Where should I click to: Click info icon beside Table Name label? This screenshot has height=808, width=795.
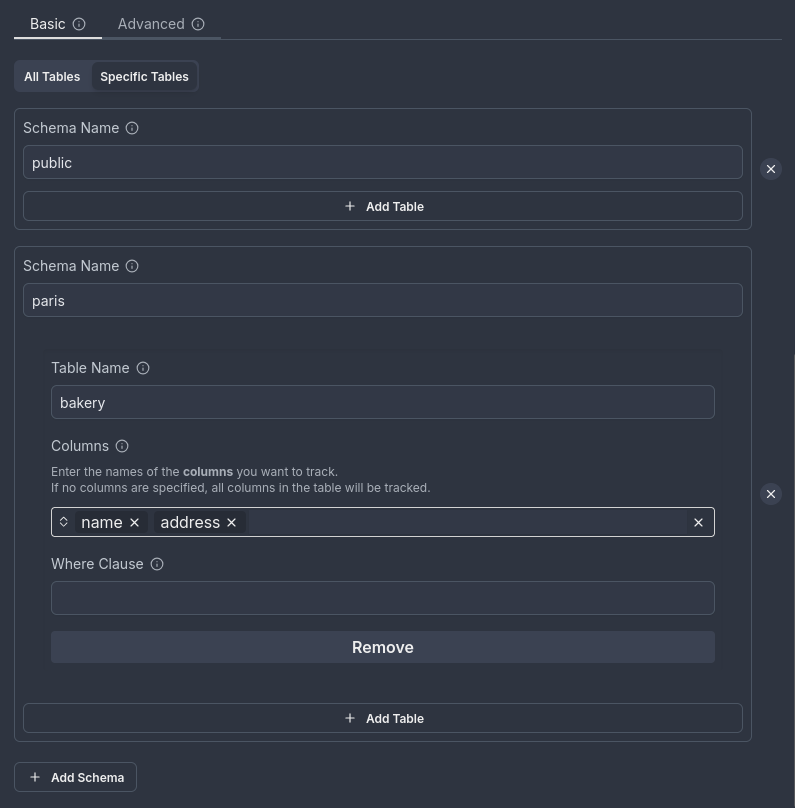tap(143, 368)
